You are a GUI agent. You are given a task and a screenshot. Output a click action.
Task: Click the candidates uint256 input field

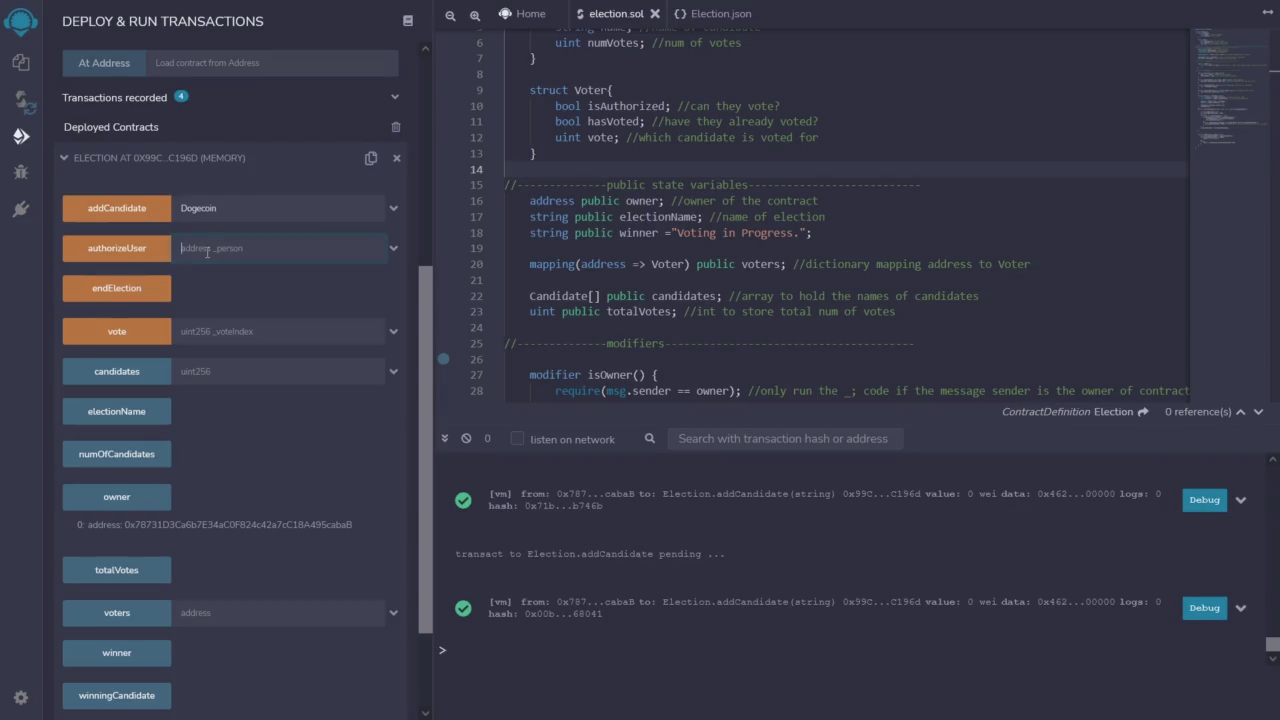(x=278, y=371)
